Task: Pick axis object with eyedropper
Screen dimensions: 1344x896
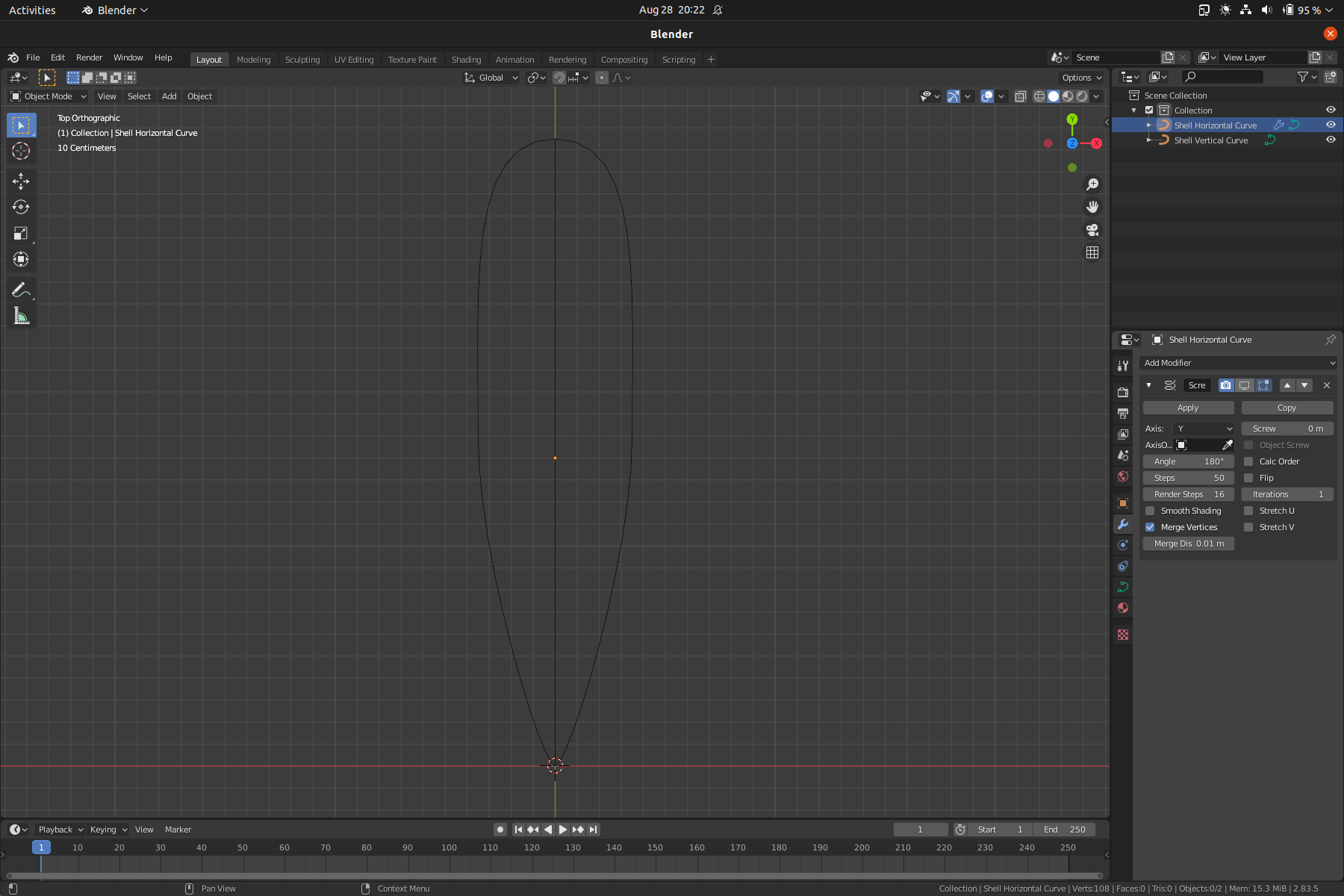Action: click(1227, 445)
